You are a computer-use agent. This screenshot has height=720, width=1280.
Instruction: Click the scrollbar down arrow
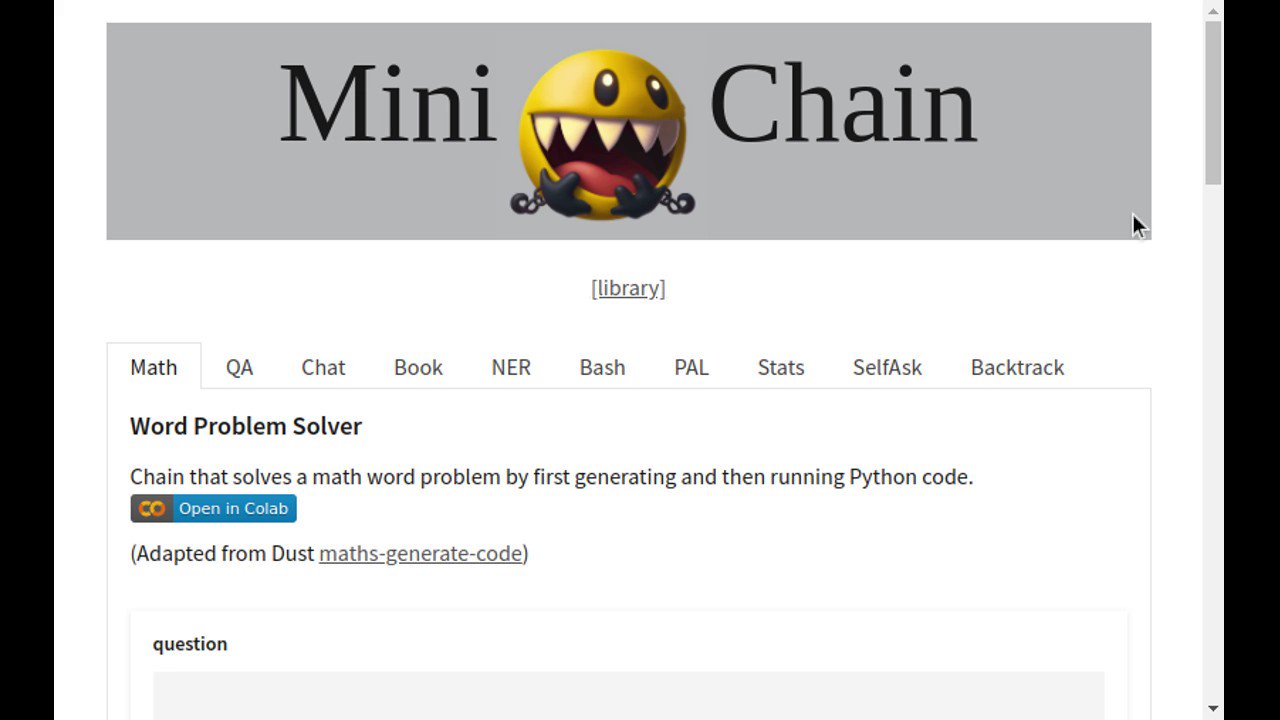1213,710
